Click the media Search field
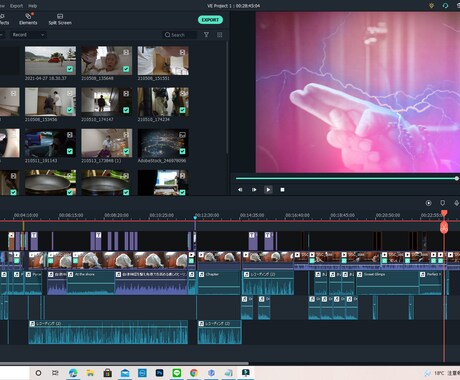The image size is (460, 380). click(179, 35)
